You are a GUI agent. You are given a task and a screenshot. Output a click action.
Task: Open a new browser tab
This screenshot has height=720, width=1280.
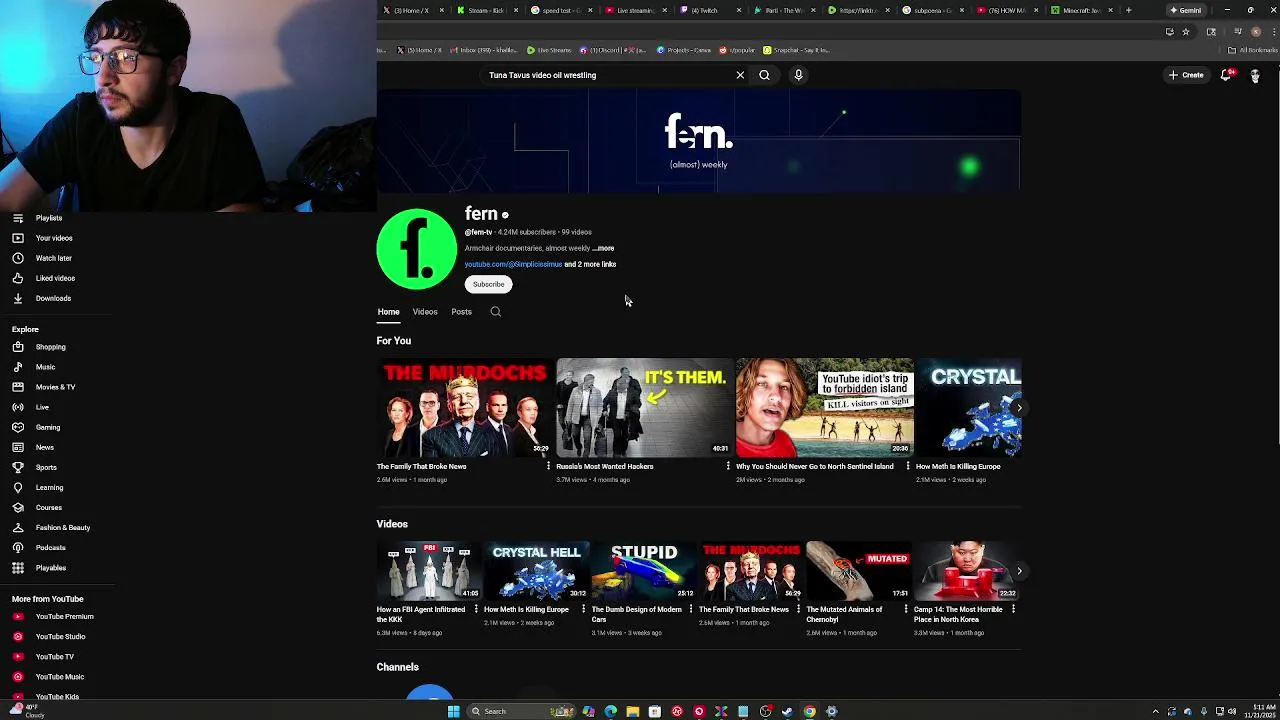click(x=1128, y=10)
